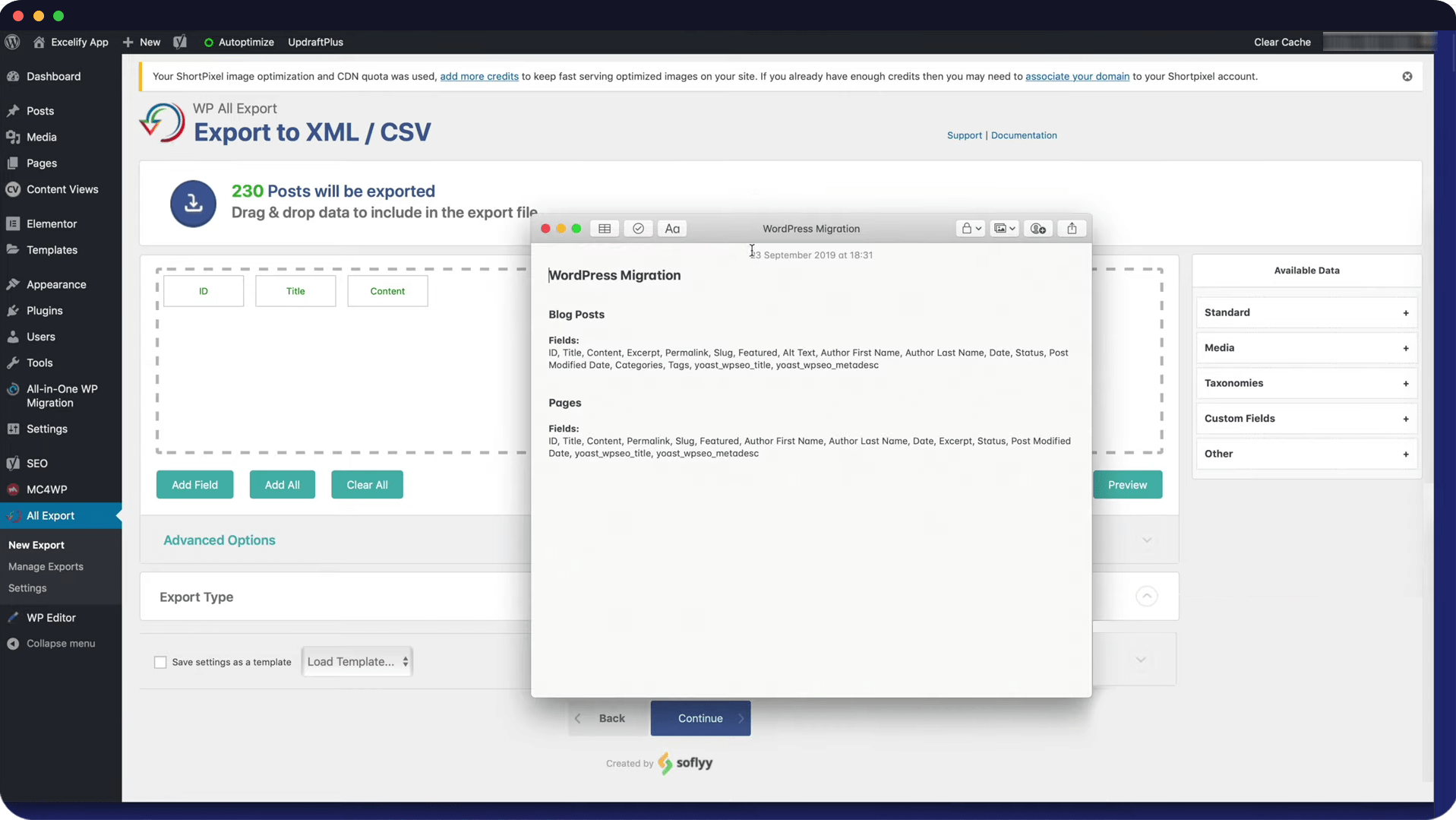The height and width of the screenshot is (820, 1456).
Task: Expand the Standard available data section
Action: (x=1306, y=312)
